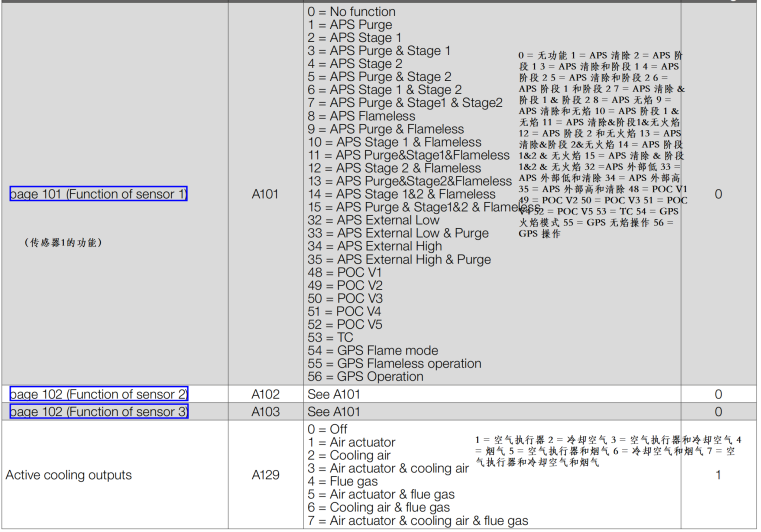This screenshot has height=532, width=761.
Task: Click the Chinese annotation '(传感器1的功能)'
Action: 63,242
